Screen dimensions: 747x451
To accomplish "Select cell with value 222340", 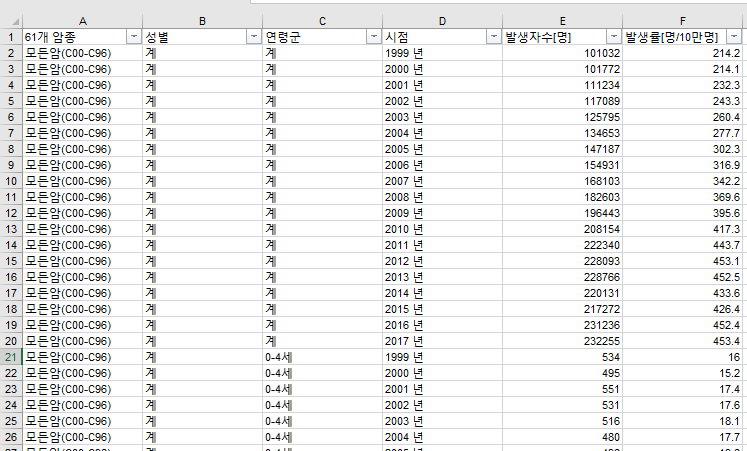I will coord(563,245).
